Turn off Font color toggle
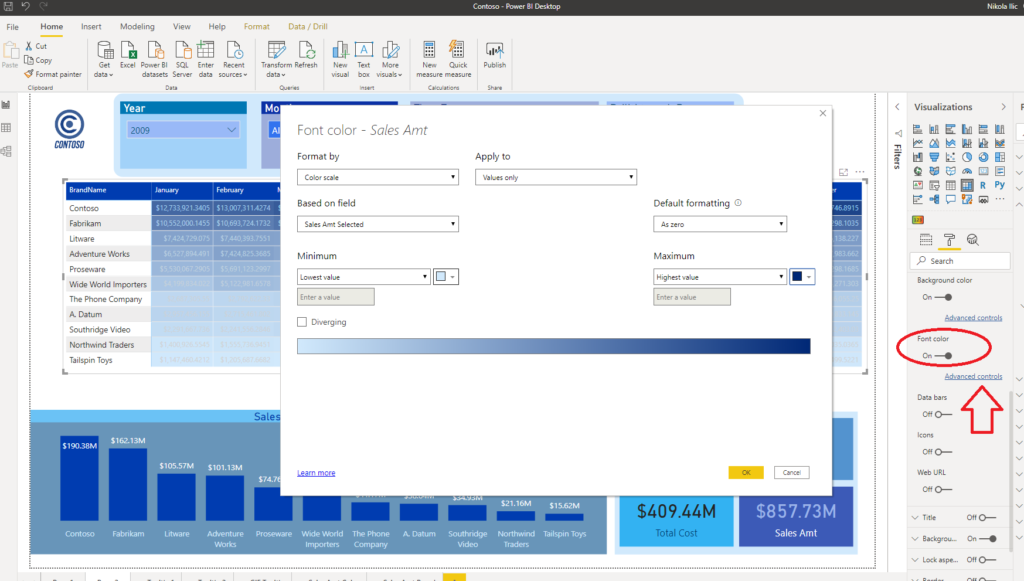The width and height of the screenshot is (1024, 581). [x=944, y=356]
